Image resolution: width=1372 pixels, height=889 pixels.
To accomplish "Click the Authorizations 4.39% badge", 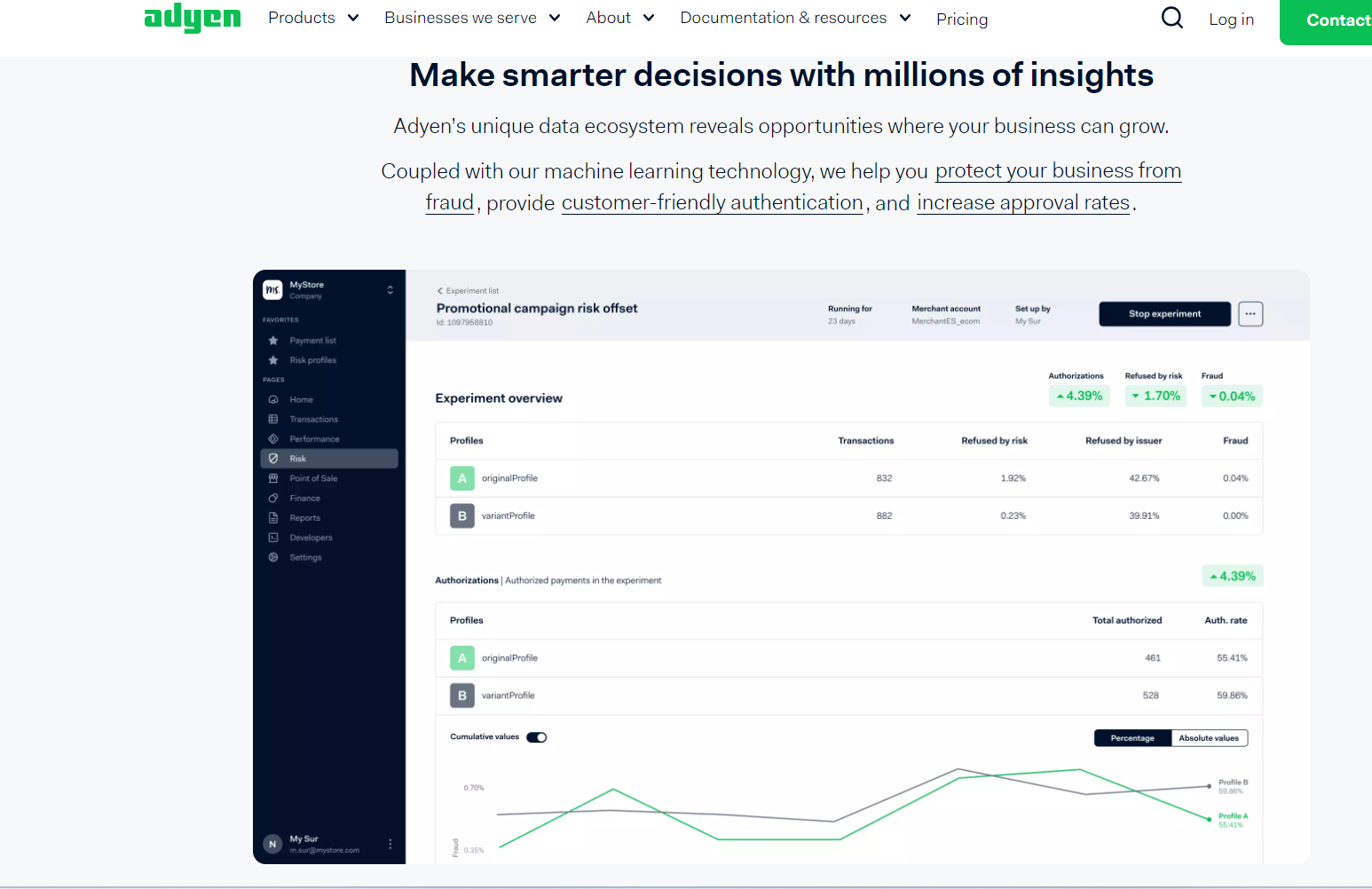I will point(1079,397).
